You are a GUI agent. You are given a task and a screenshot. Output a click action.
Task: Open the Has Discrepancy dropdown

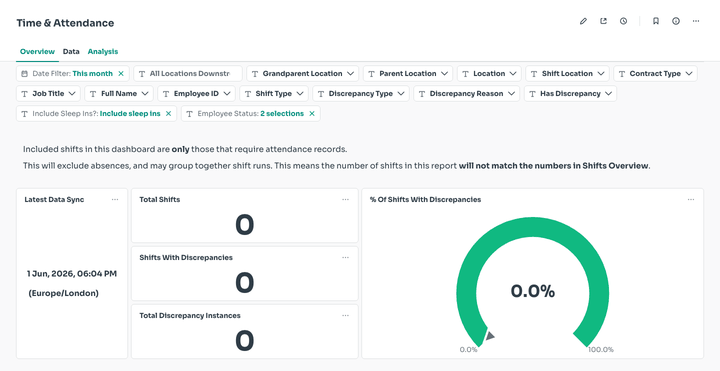click(x=570, y=94)
